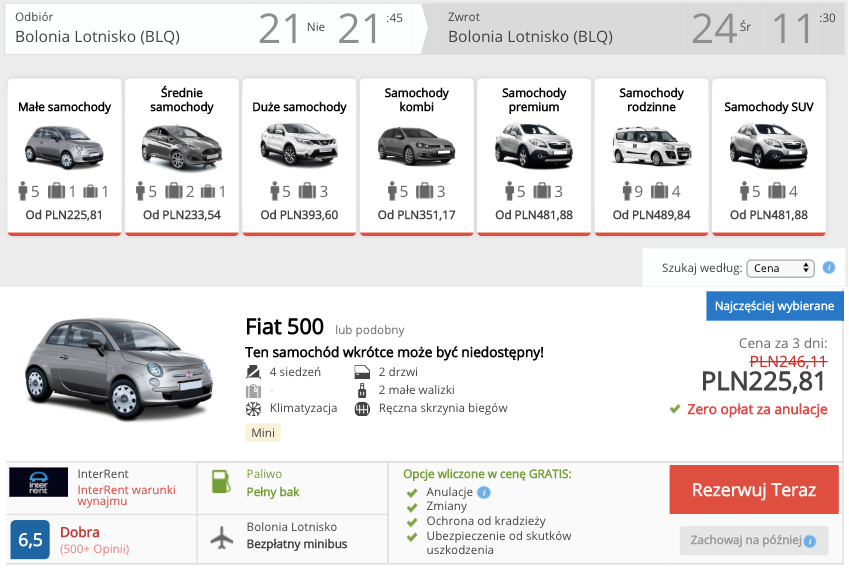
Task: Select the Małe samochody category
Action: [x=64, y=157]
